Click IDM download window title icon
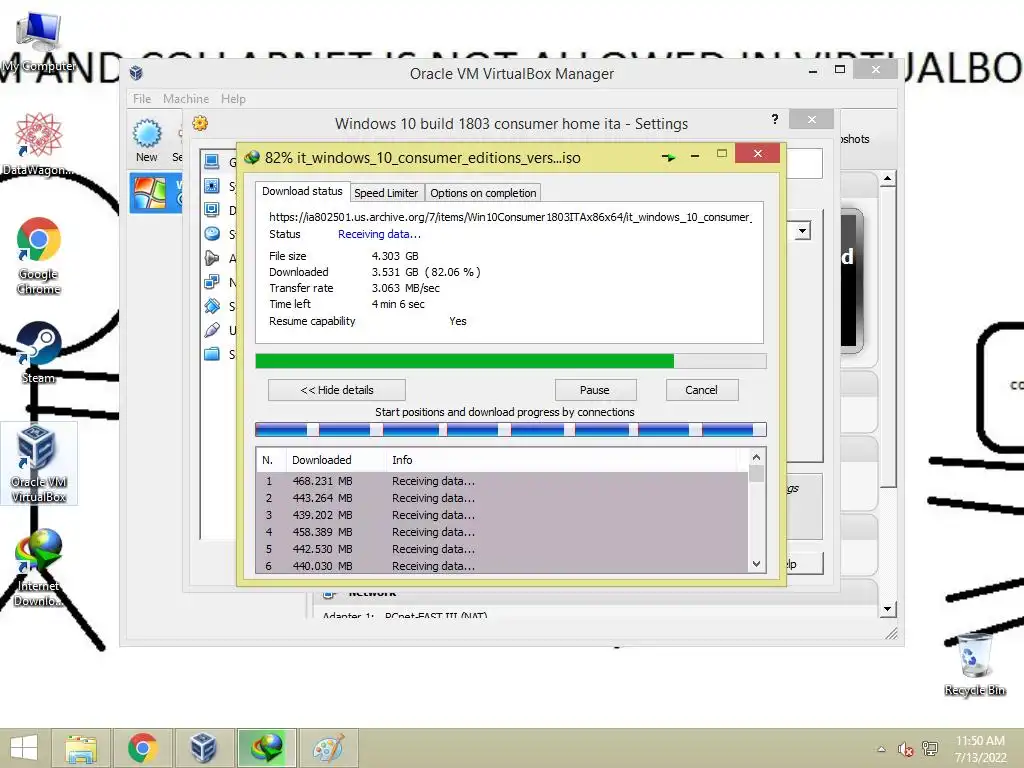Screen dimensions: 1024x768 252,157
